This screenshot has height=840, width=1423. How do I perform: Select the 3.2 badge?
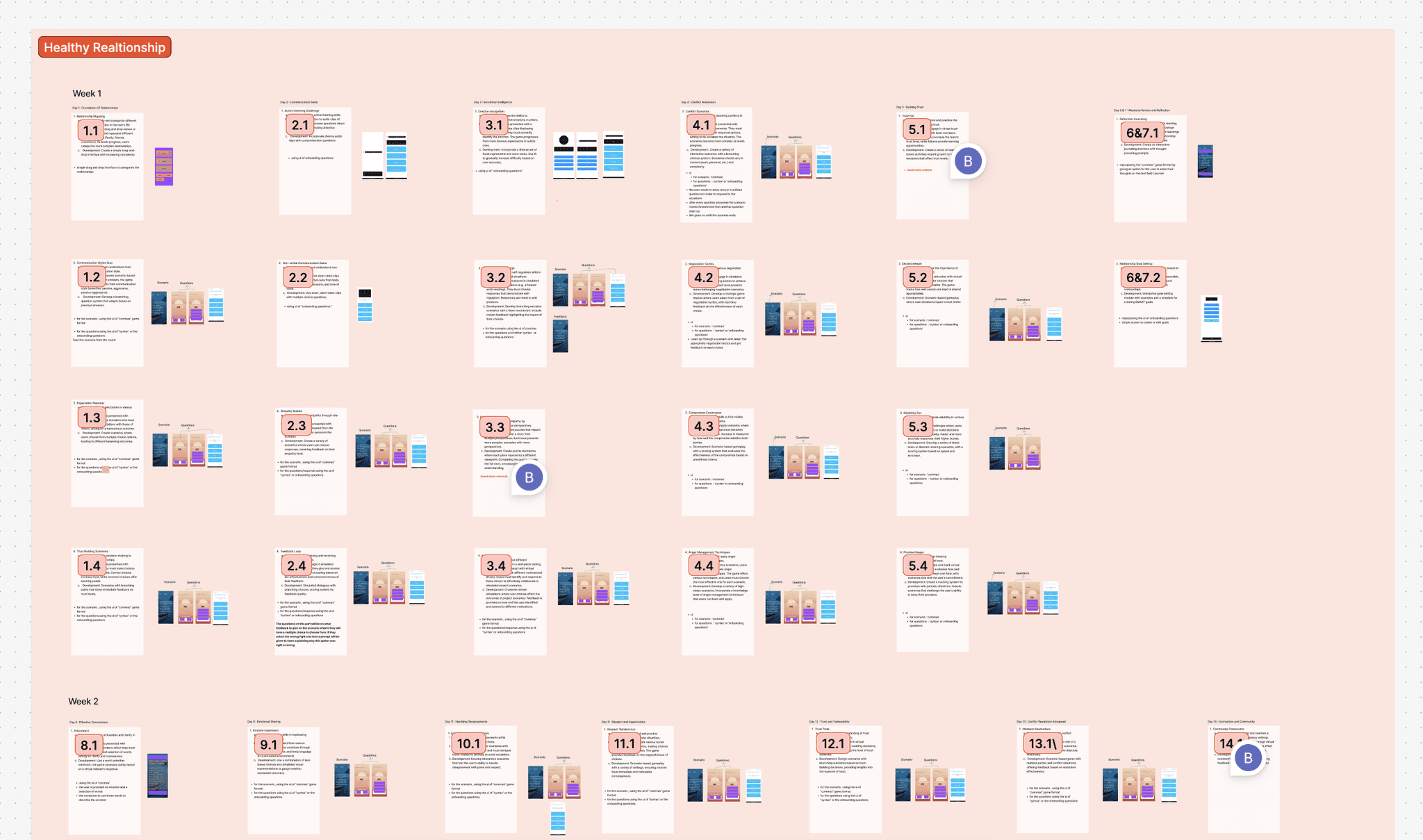coord(495,277)
